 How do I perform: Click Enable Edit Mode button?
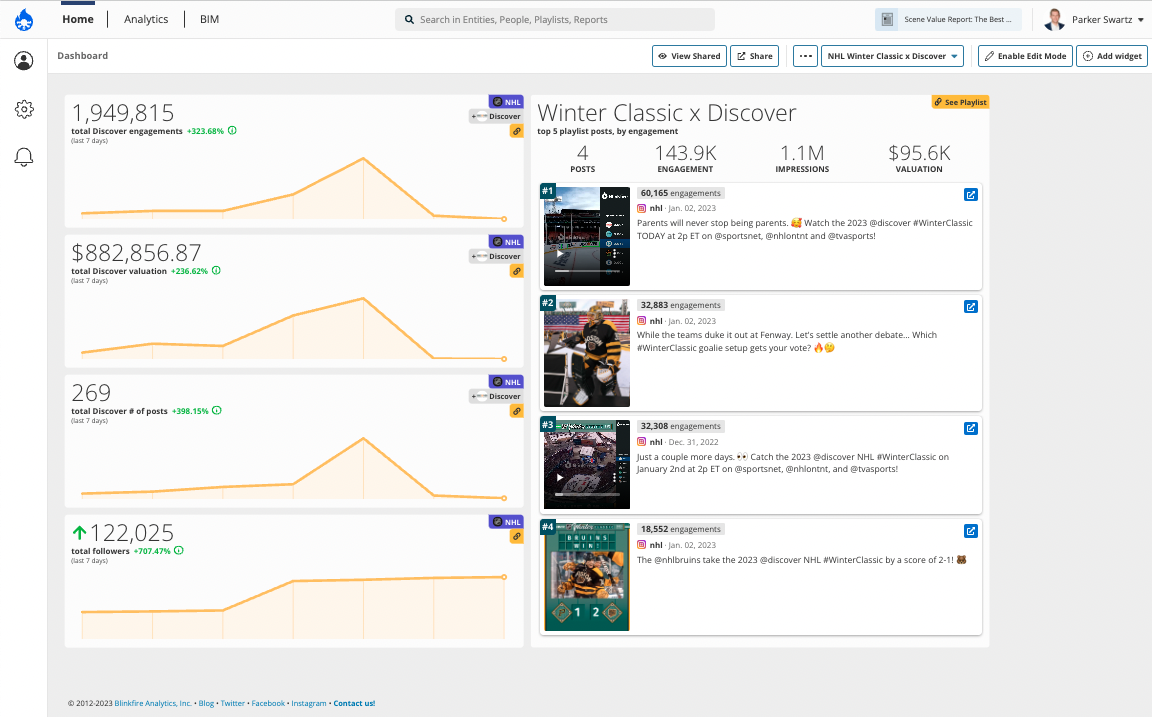pos(1026,56)
